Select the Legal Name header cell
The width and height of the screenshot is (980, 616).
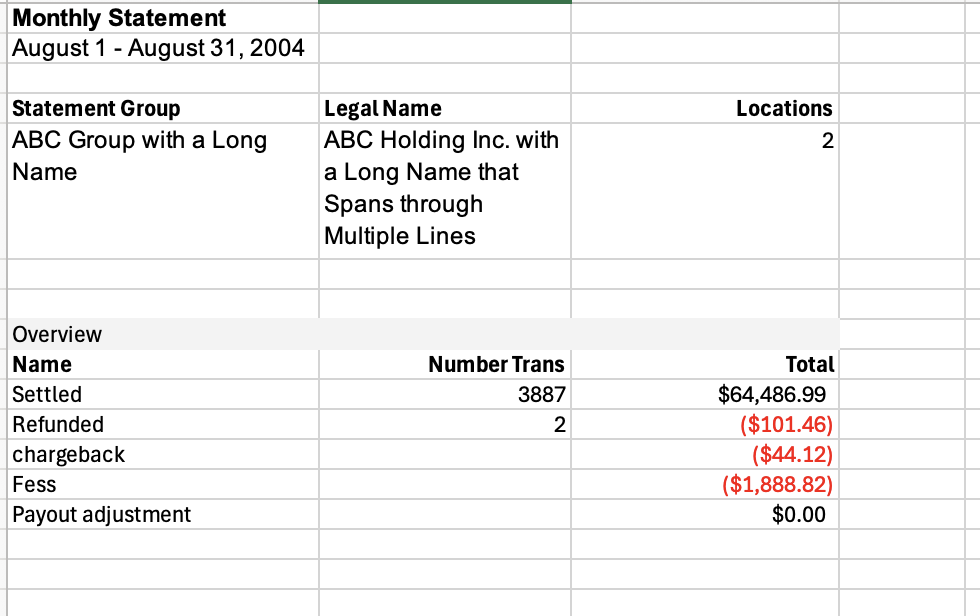[x=383, y=108]
